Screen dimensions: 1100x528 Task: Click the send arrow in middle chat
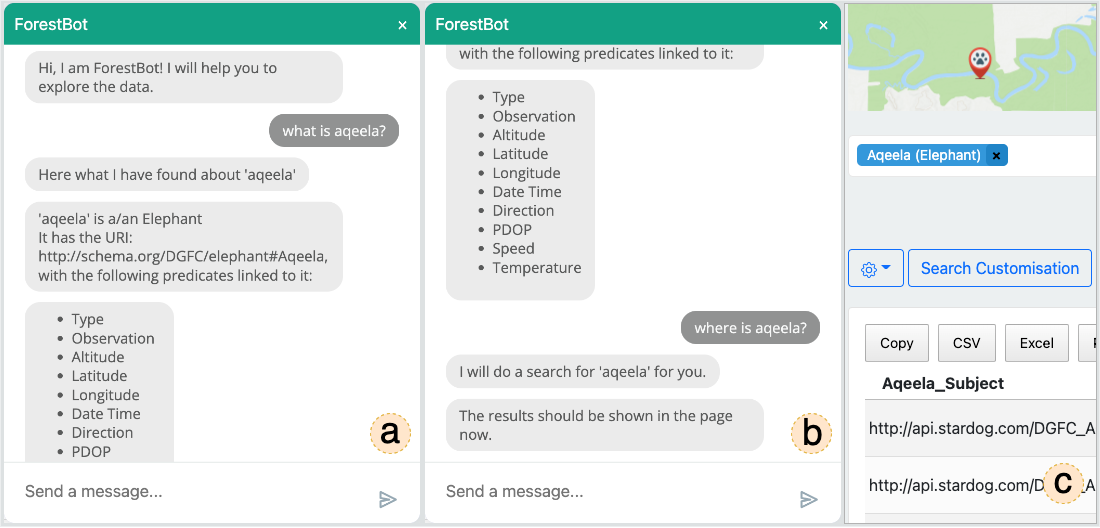809,499
